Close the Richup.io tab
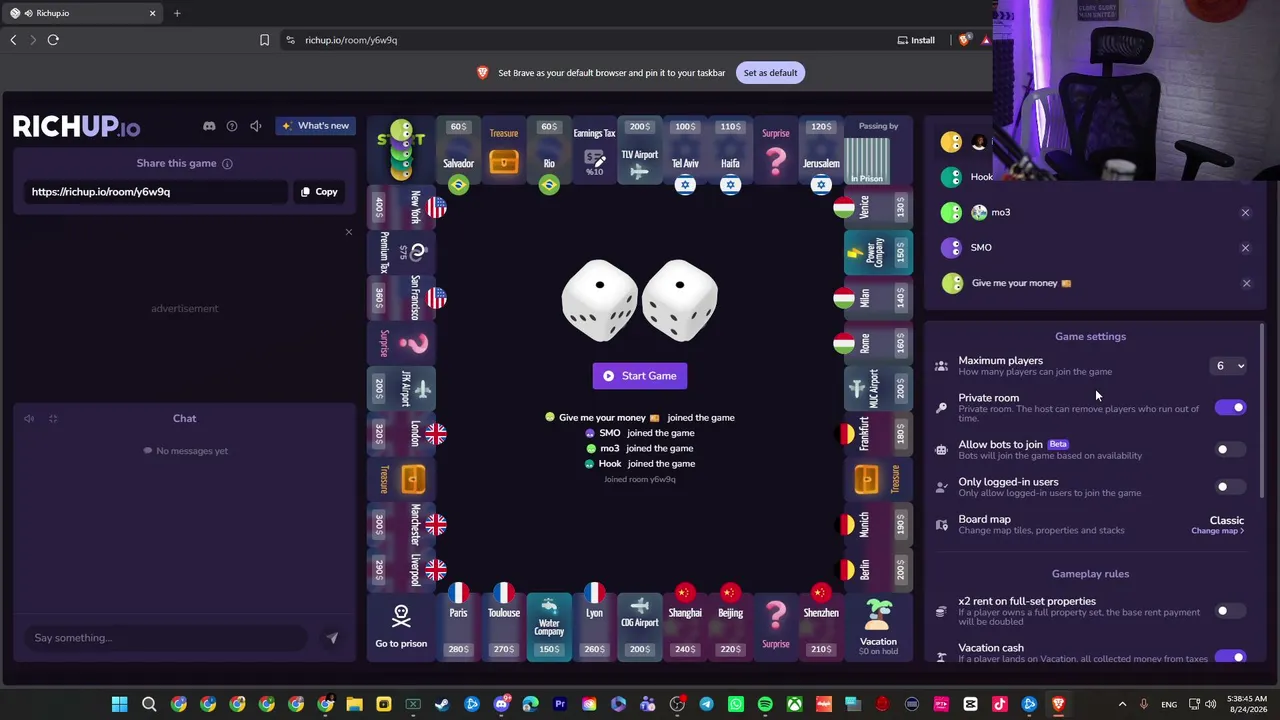Screen dimensions: 1280x720 click(153, 13)
